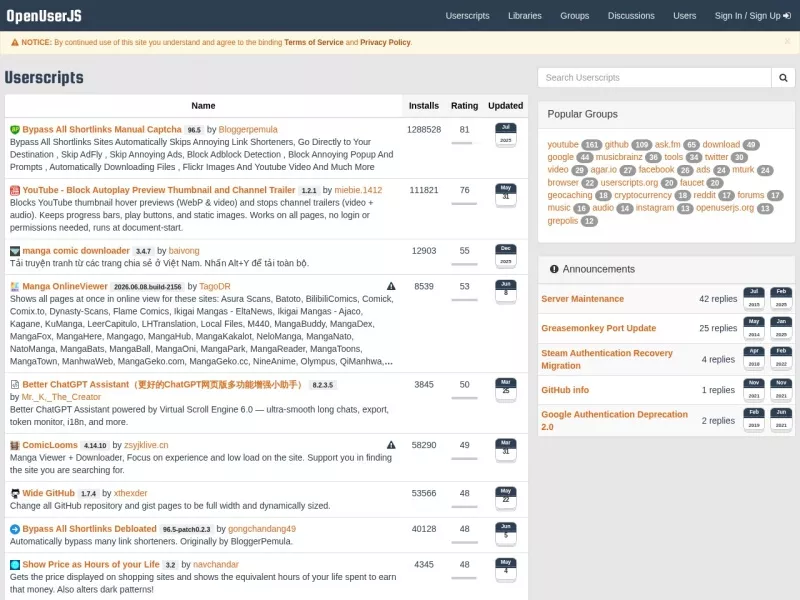
Task: Click the Bypass All Shortlinks Debloated arrow icon
Action: coord(15,529)
